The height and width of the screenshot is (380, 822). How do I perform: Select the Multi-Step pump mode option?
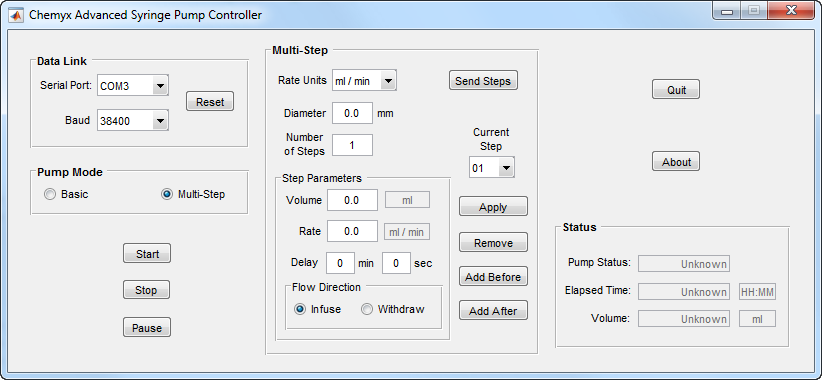[x=194, y=194]
